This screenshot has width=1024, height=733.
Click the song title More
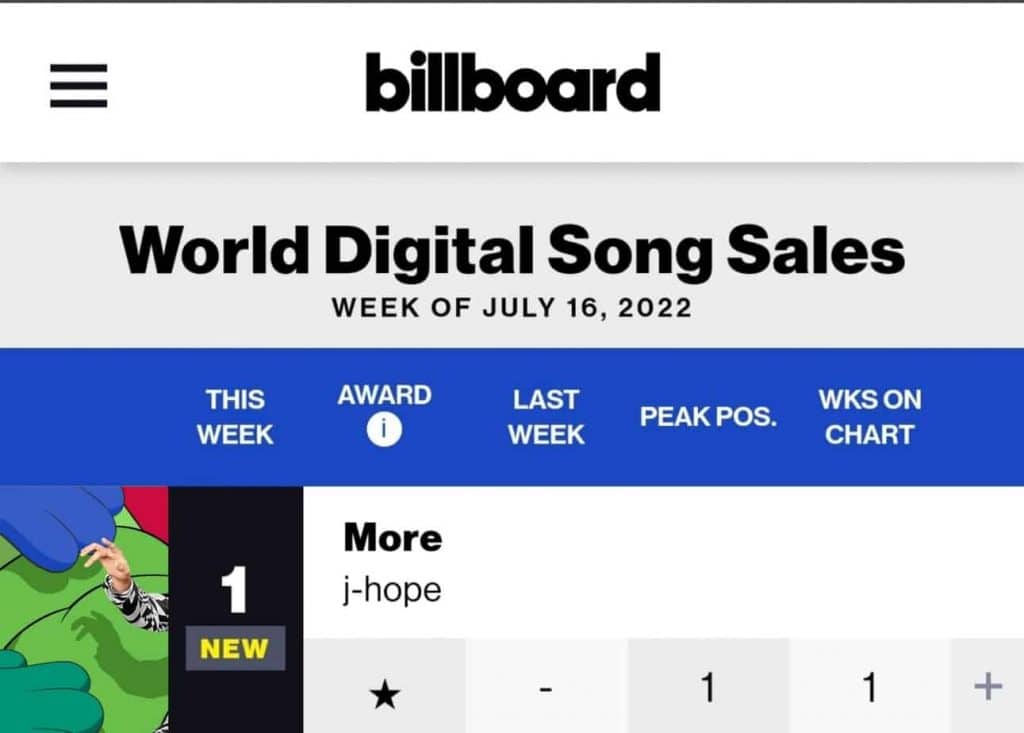point(392,538)
